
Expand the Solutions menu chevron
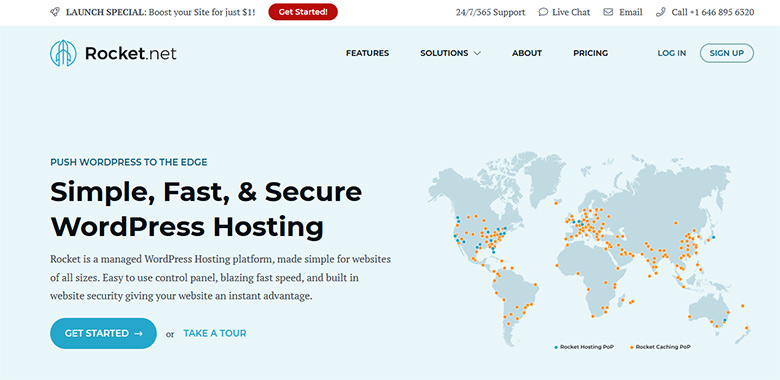pyautogui.click(x=477, y=53)
